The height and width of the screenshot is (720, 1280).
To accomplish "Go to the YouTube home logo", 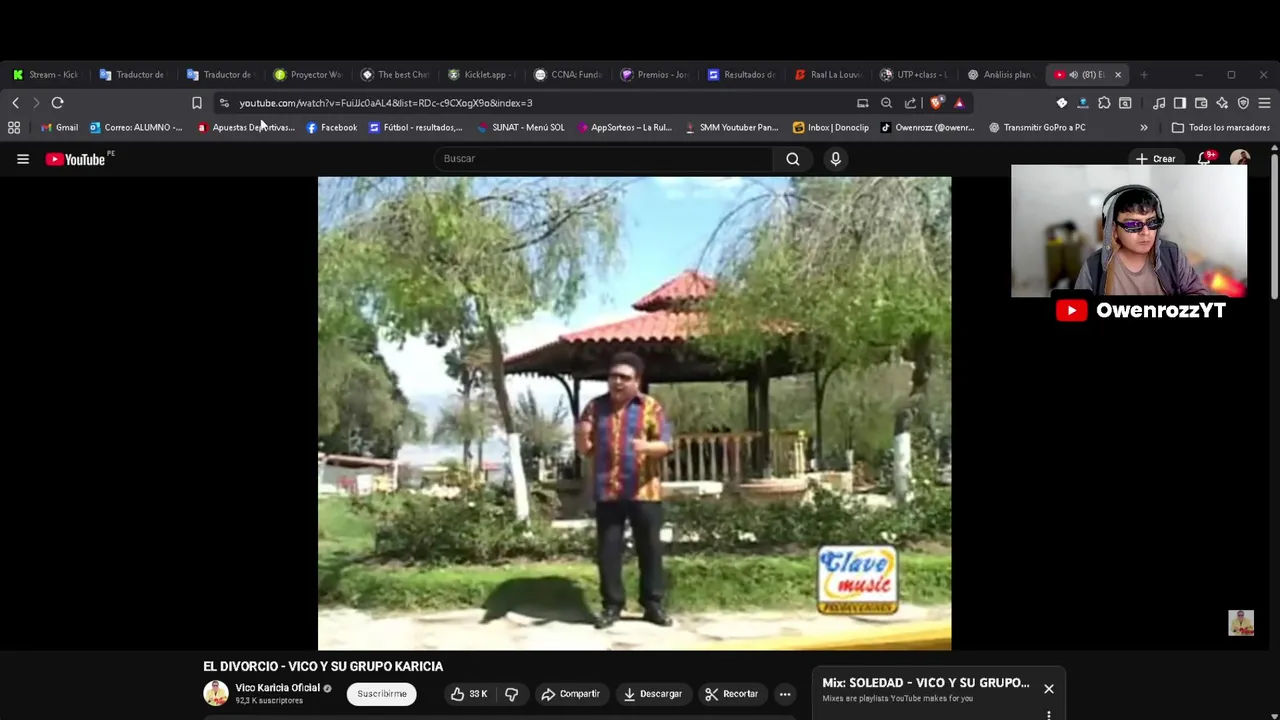I will pyautogui.click(x=76, y=159).
